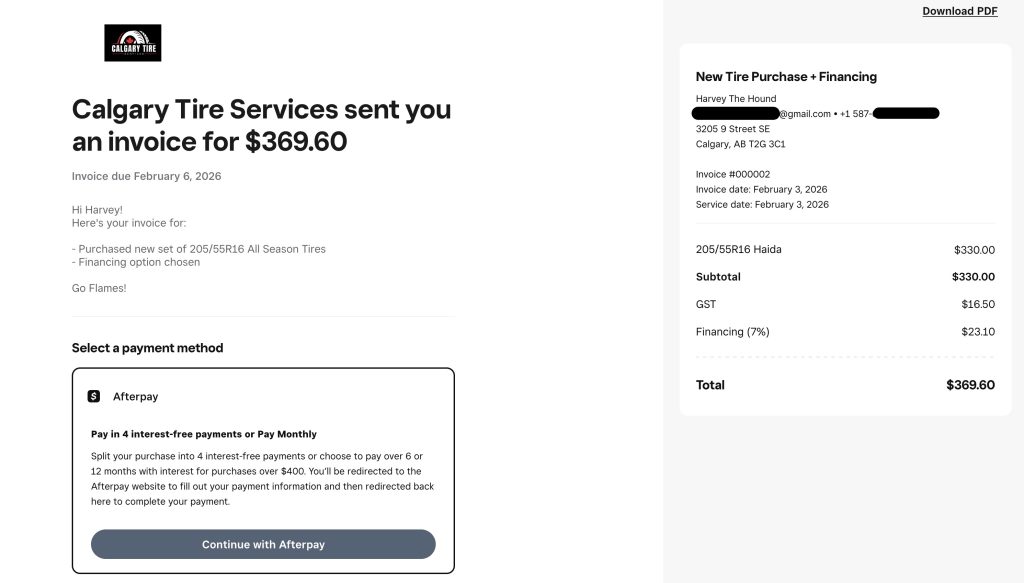
Task: Click the 205/55R16 Haida line item
Action: (738, 249)
